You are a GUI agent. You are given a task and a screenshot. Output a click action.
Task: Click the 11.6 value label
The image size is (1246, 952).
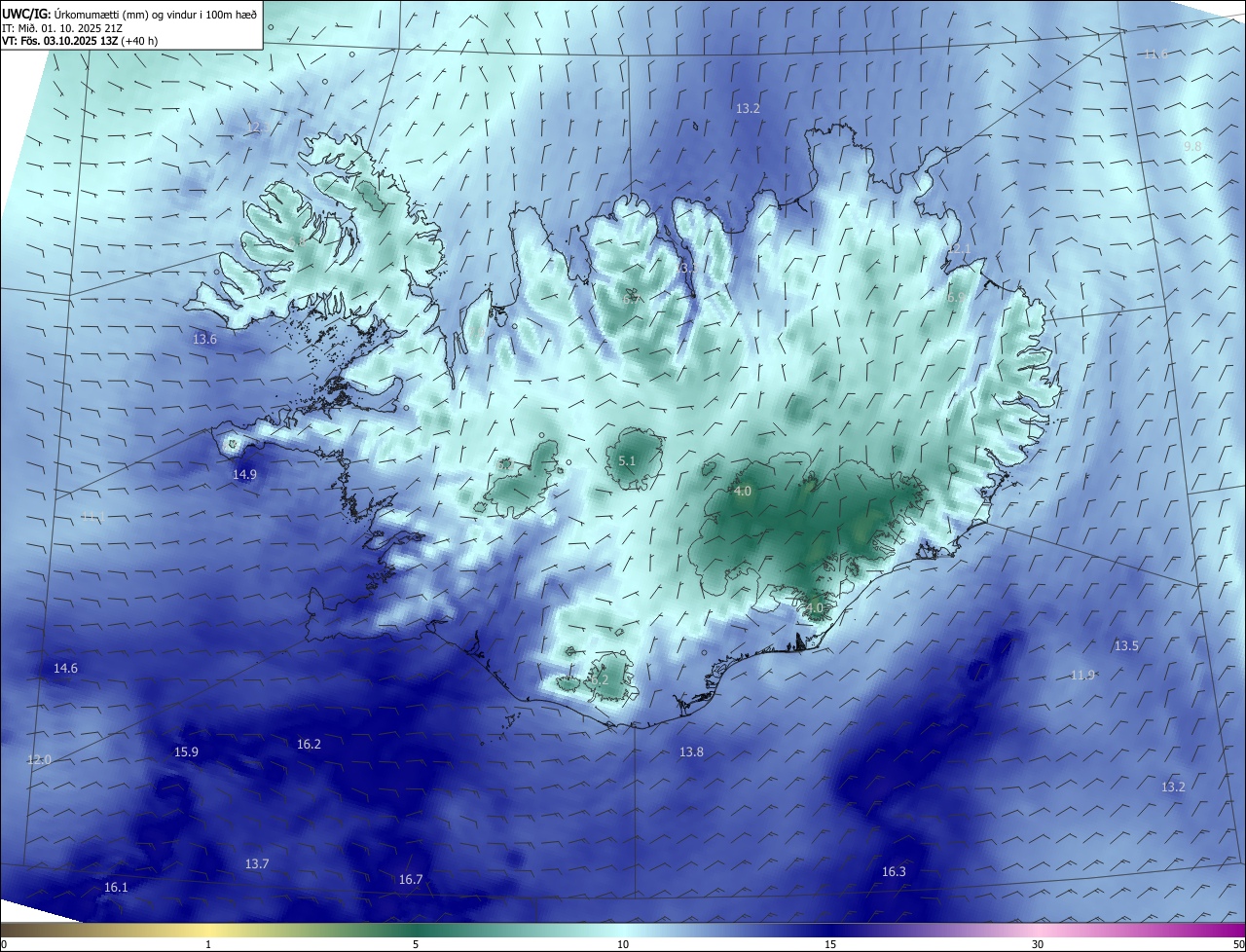click(x=1155, y=54)
